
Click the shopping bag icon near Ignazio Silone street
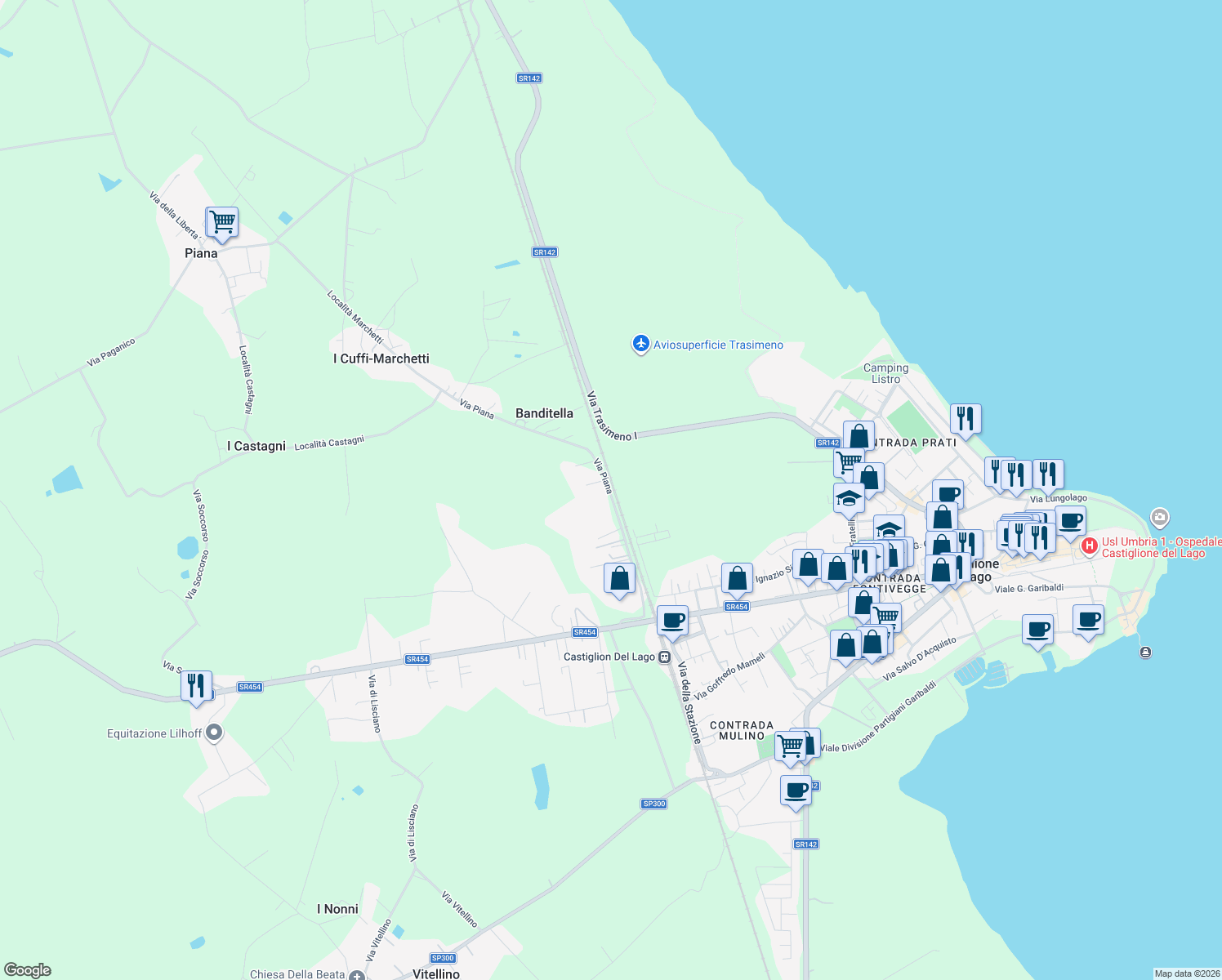click(736, 578)
